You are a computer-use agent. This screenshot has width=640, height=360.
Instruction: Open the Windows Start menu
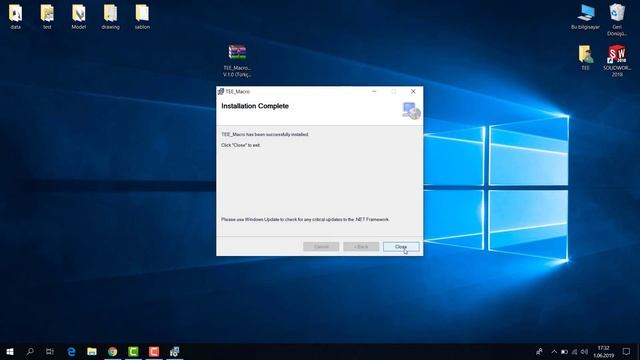coord(10,351)
